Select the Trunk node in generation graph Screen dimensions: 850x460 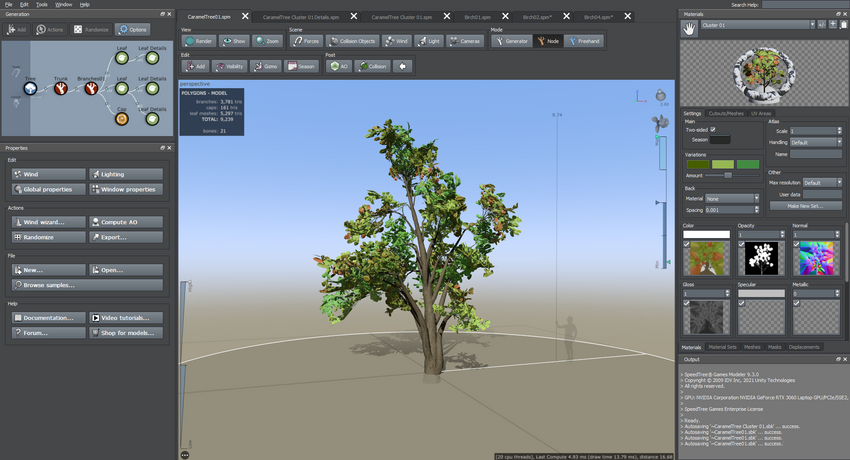click(x=61, y=89)
